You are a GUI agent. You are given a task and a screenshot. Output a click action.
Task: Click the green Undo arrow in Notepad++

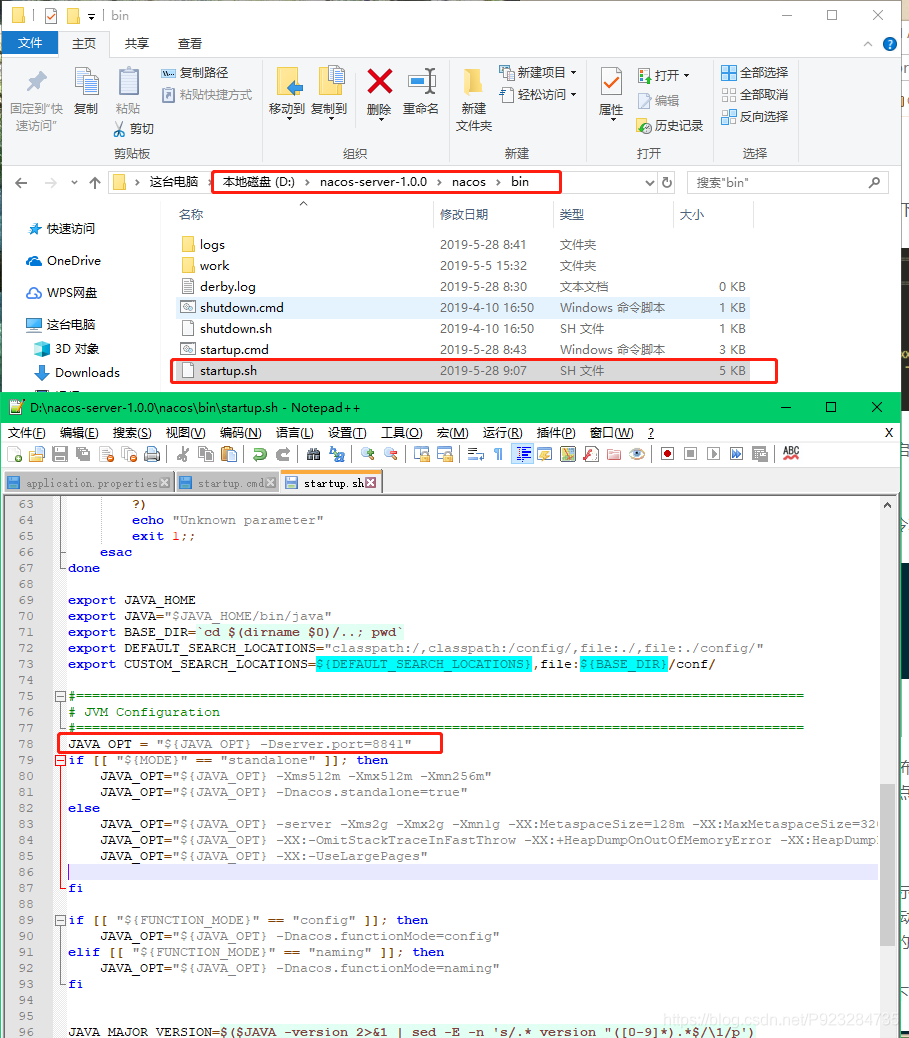[260, 454]
